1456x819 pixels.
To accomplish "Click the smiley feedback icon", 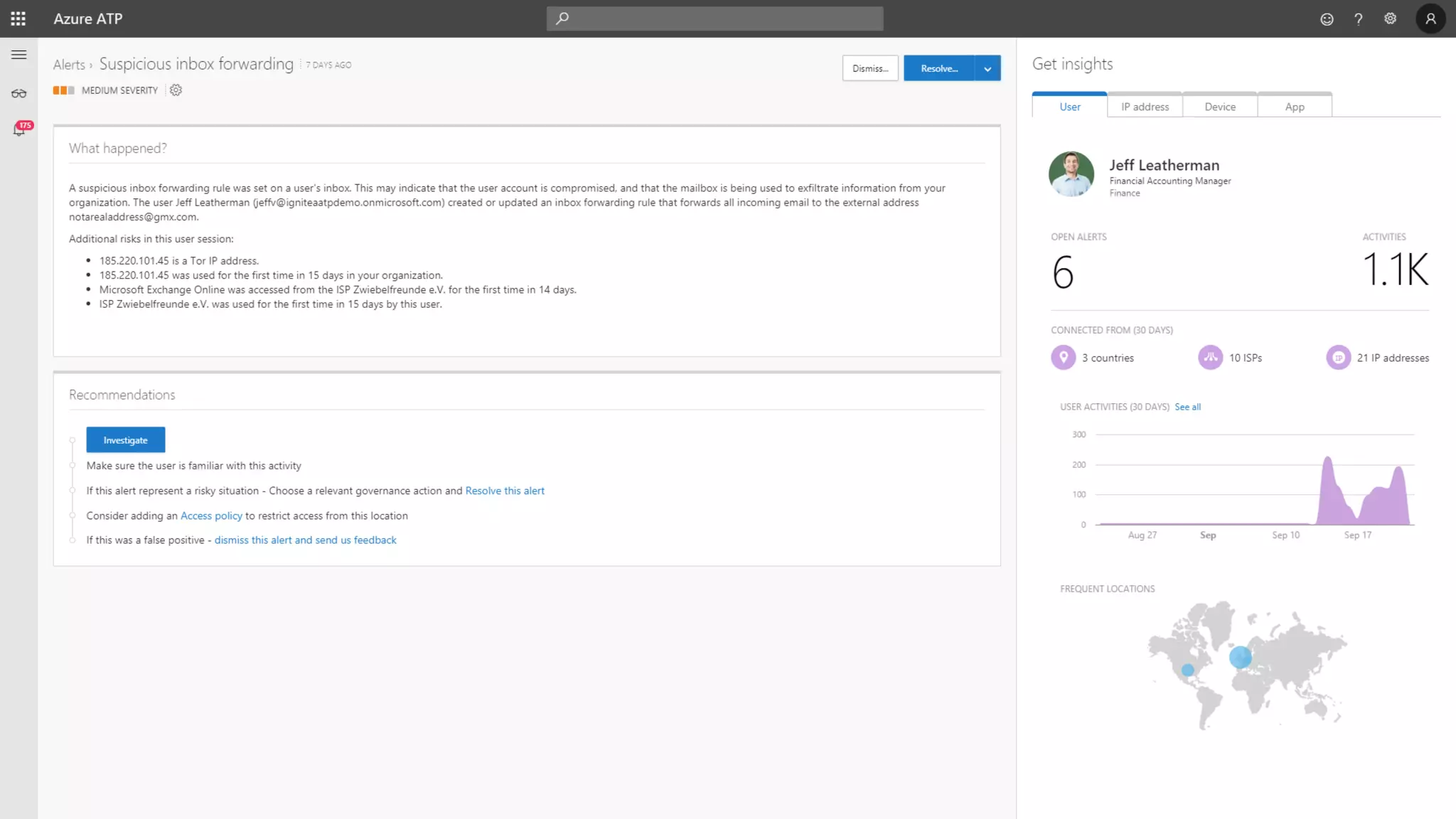I will pos(1327,19).
